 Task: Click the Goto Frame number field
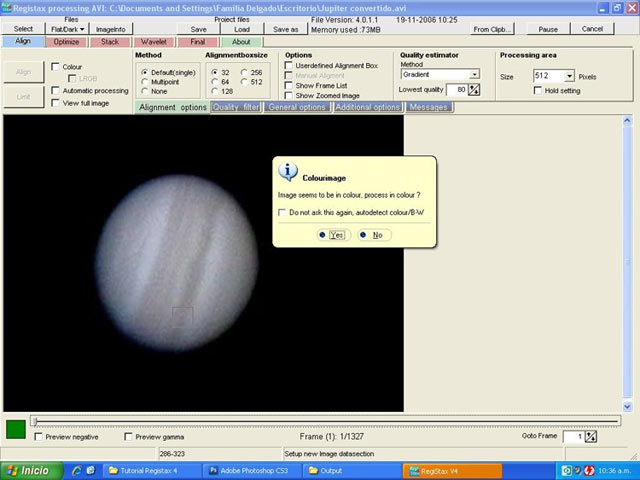pyautogui.click(x=572, y=437)
